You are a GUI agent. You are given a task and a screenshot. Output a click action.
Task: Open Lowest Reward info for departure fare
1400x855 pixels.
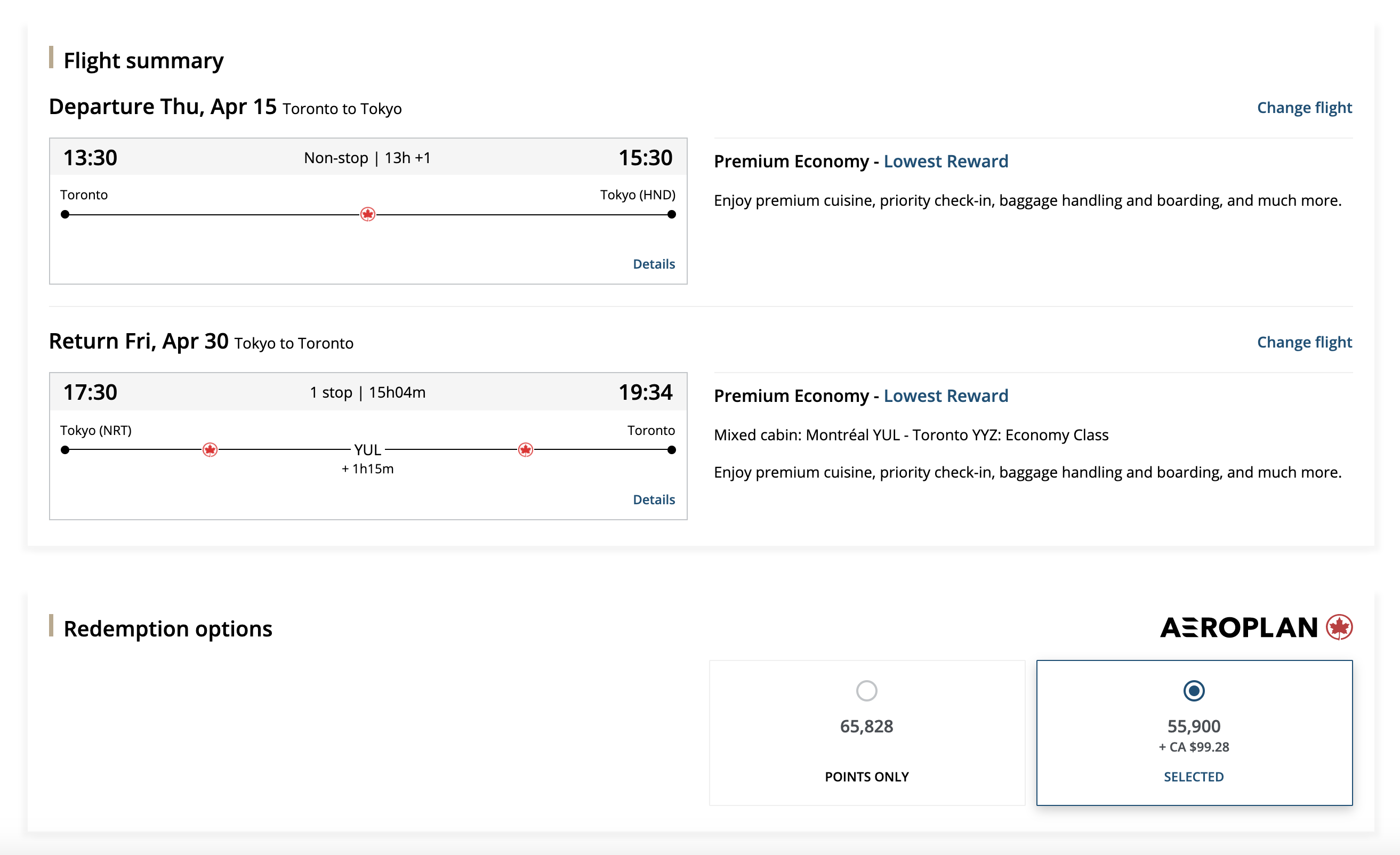(x=945, y=162)
